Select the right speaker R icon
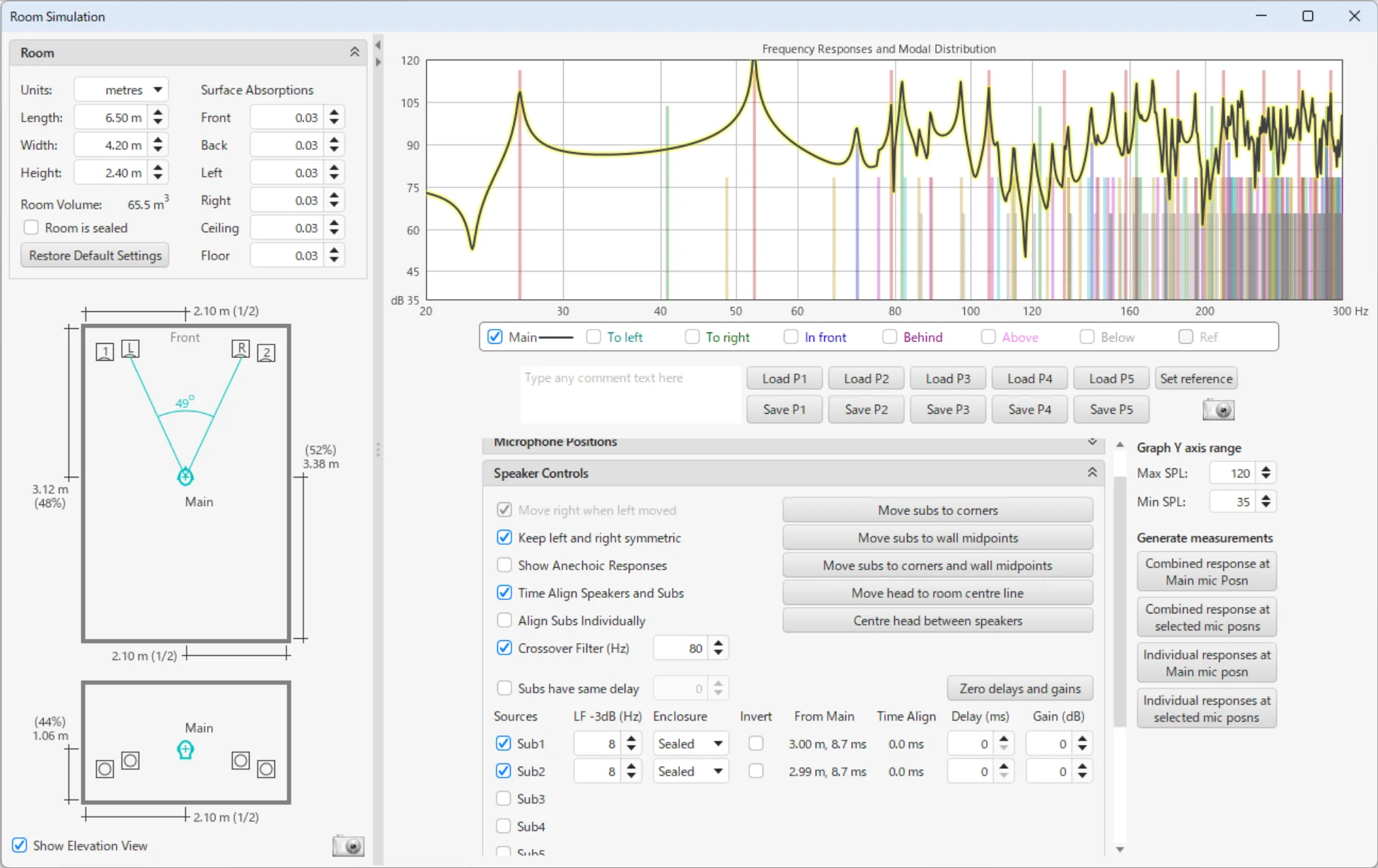The height and width of the screenshot is (868, 1378). (241, 349)
